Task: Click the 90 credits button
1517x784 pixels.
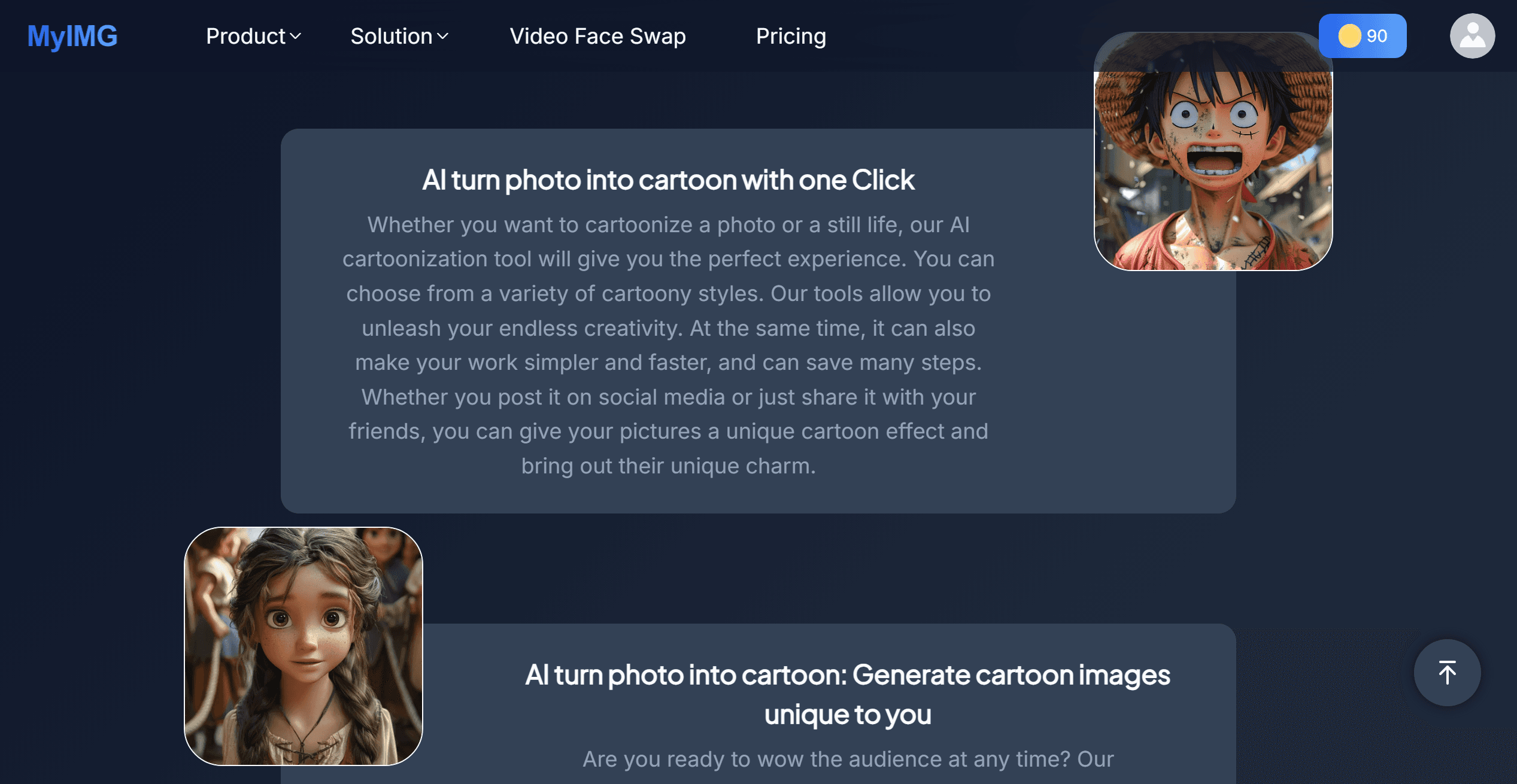Action: pos(1363,36)
